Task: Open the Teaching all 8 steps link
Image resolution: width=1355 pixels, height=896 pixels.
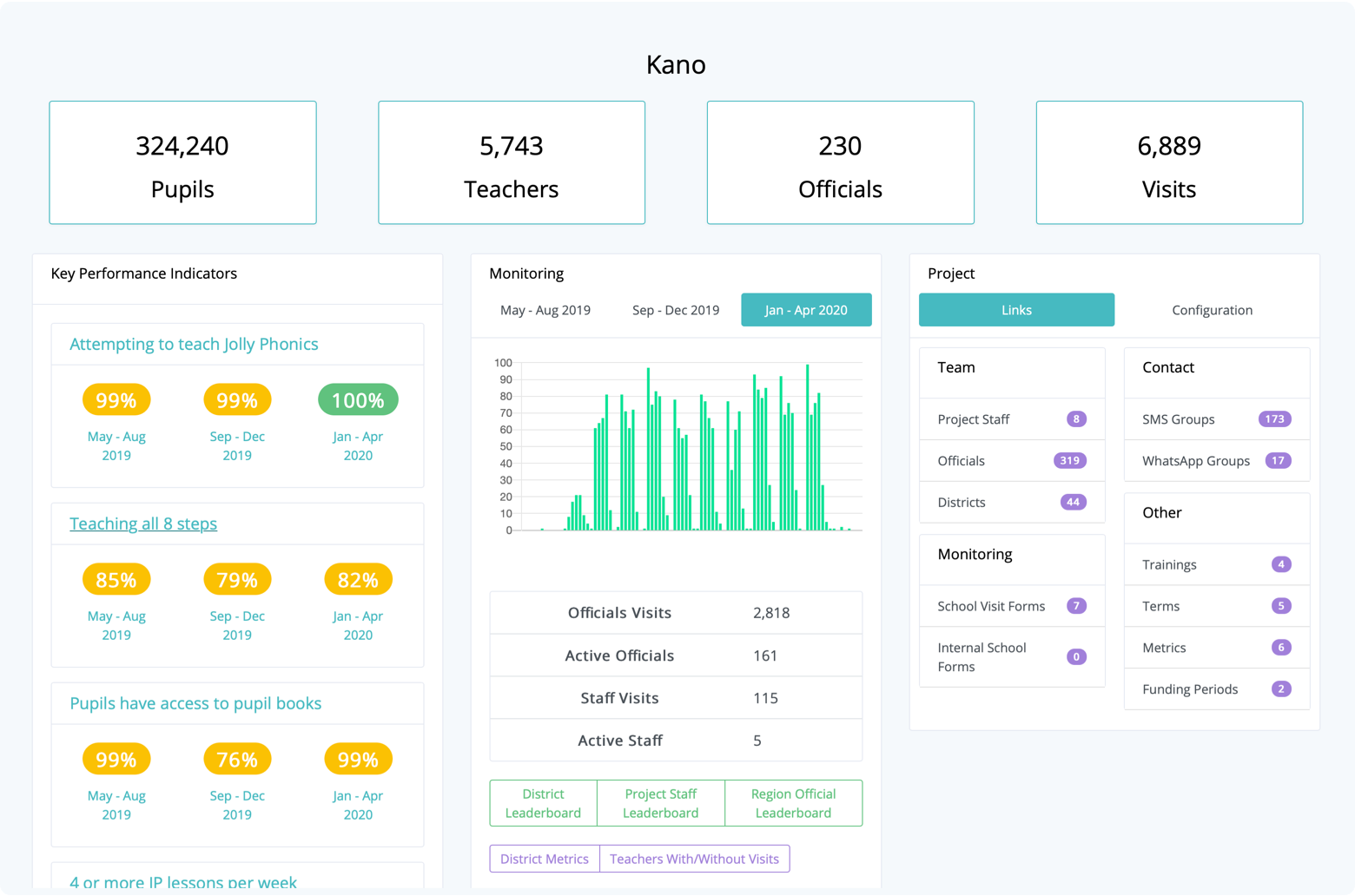Action: pyautogui.click(x=143, y=524)
